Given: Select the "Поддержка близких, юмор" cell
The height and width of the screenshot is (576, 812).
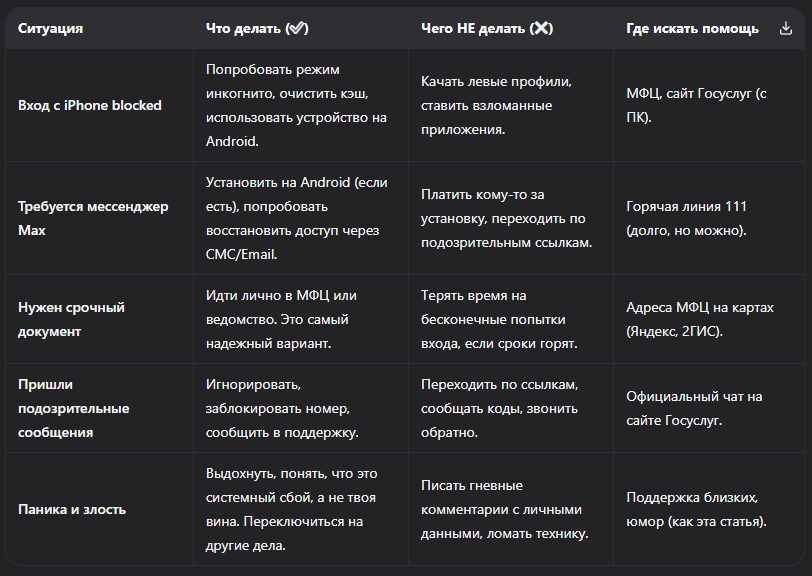Looking at the screenshot, I should (696, 509).
